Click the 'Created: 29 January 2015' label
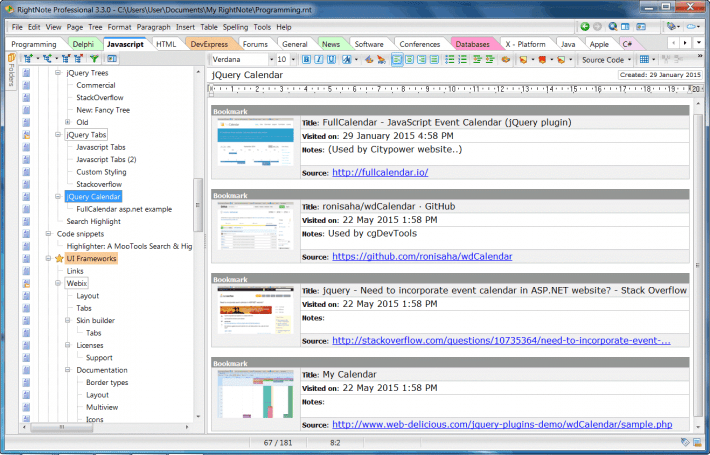This screenshot has height=455, width=710. (660, 75)
